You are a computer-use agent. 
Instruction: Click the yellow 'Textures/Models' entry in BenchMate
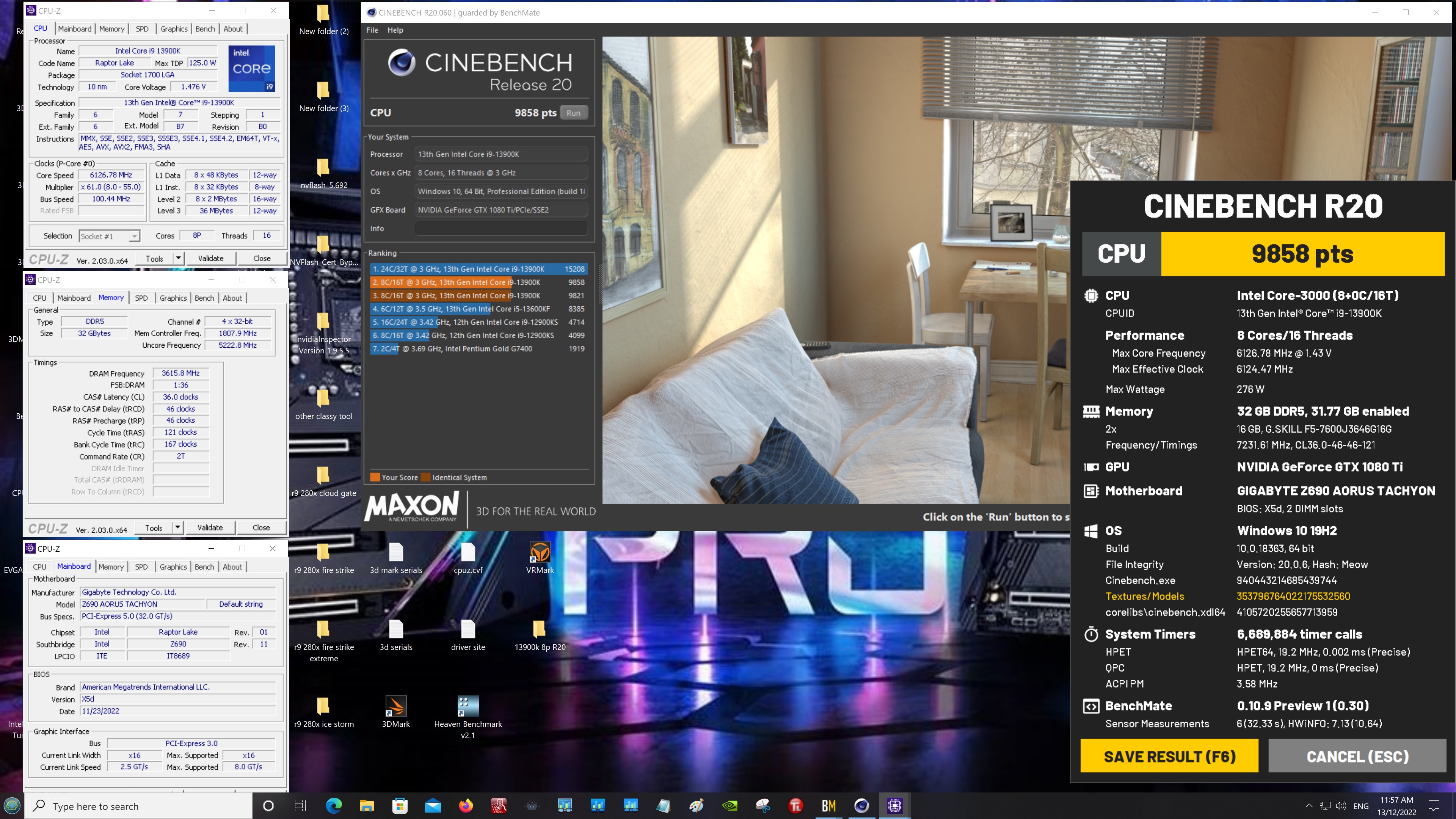click(1145, 596)
